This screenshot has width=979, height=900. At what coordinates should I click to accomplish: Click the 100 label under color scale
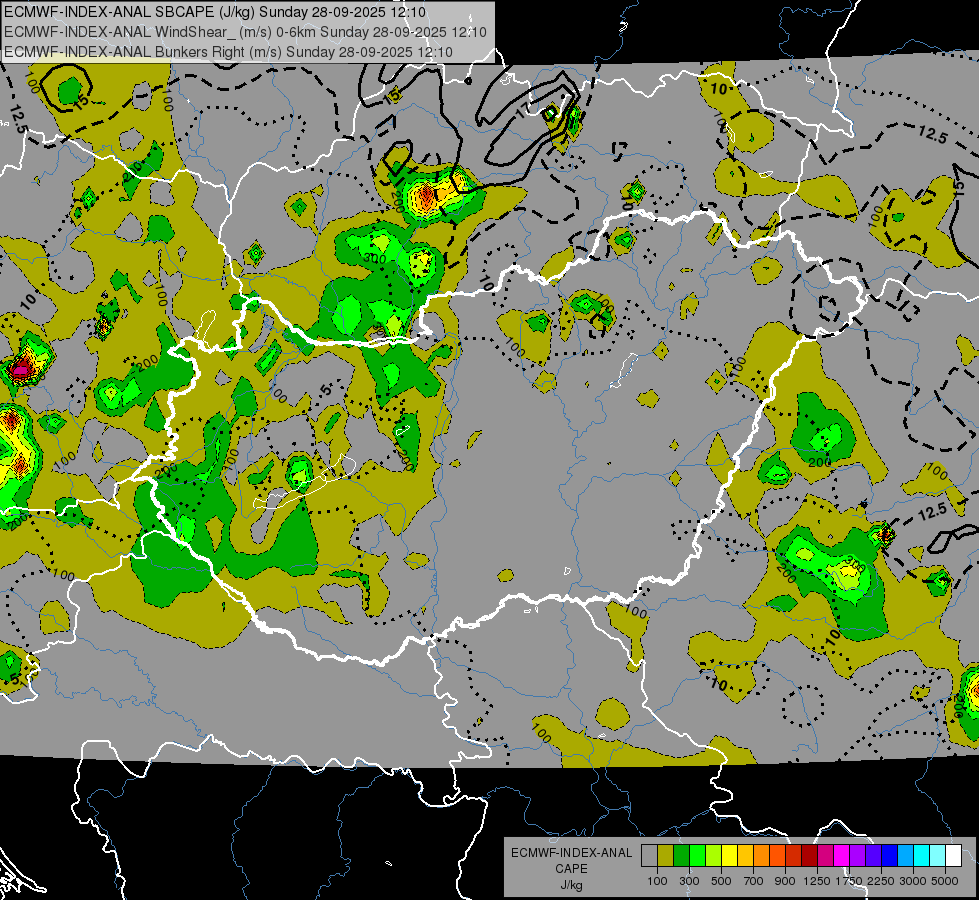tap(658, 881)
